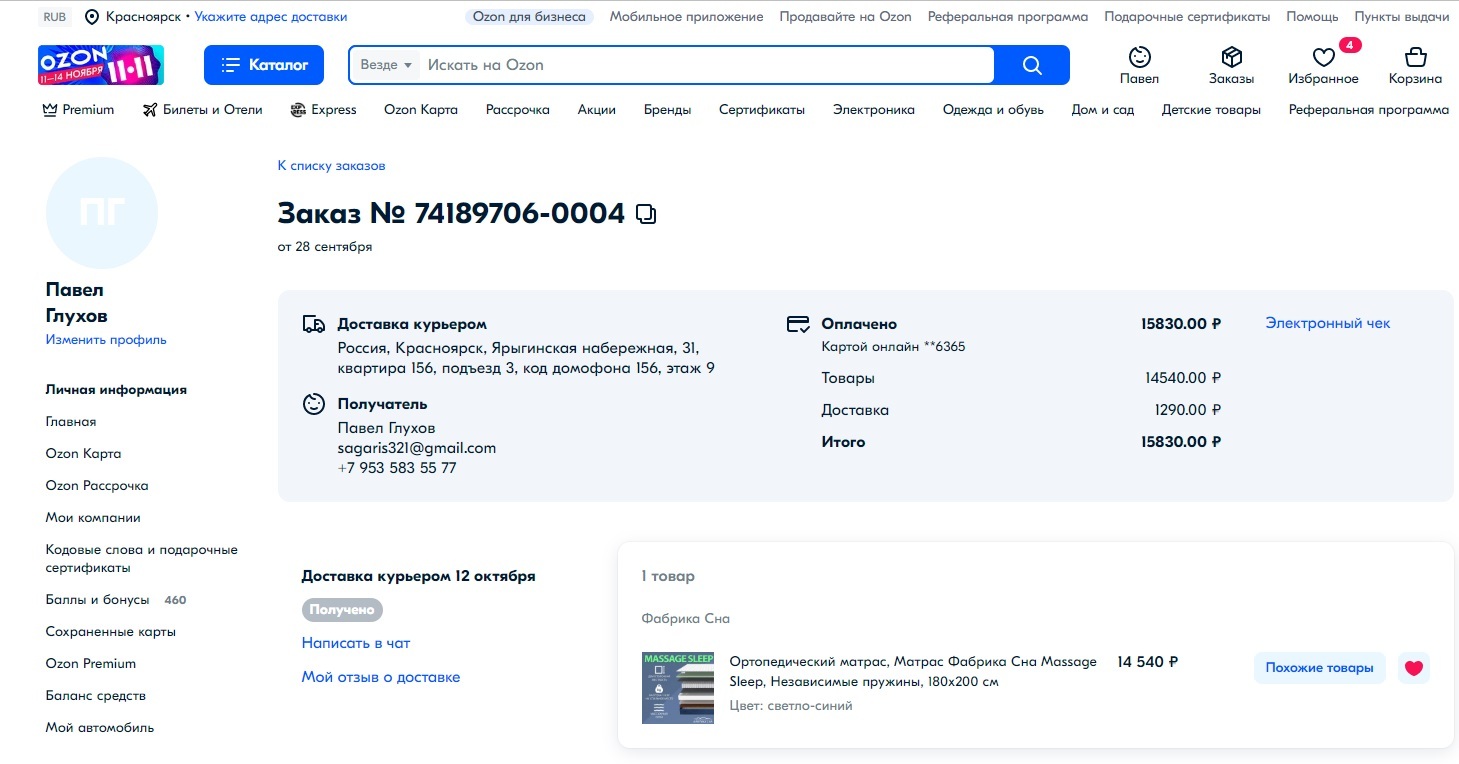Open Рассрочка category
Image resolution: width=1459 pixels, height=764 pixels.
(518, 110)
